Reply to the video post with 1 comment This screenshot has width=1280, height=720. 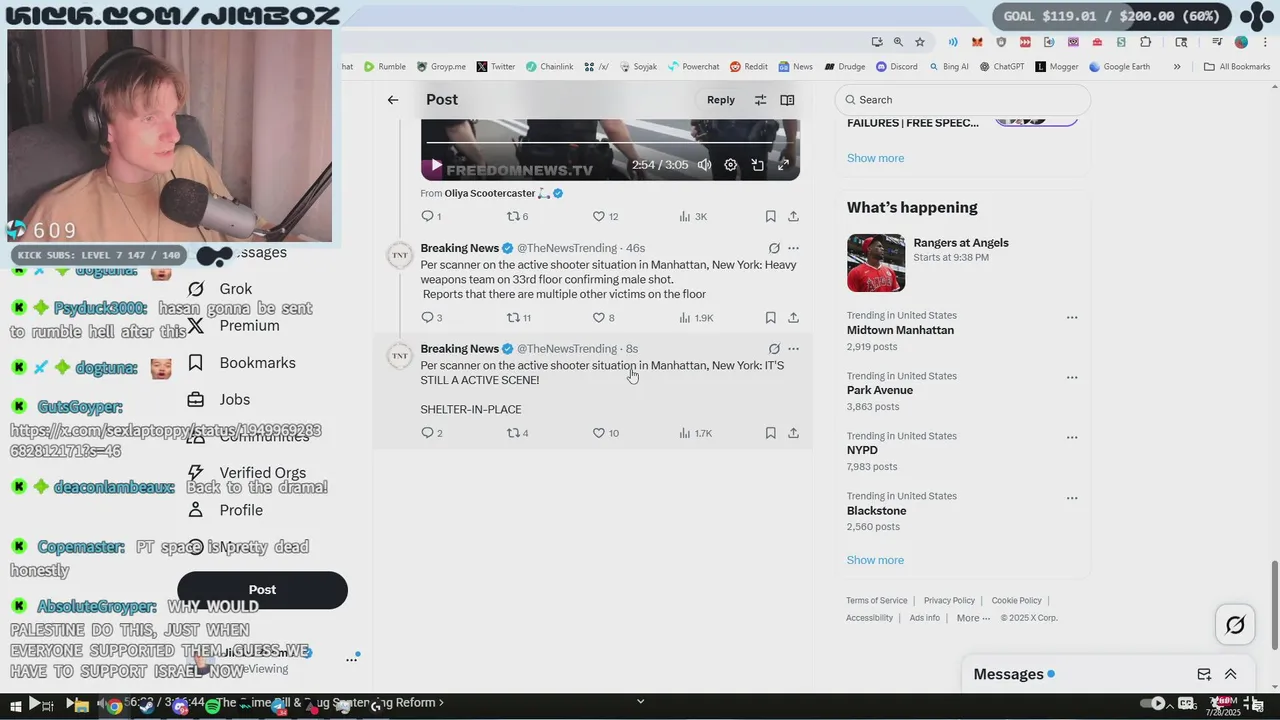pos(427,216)
